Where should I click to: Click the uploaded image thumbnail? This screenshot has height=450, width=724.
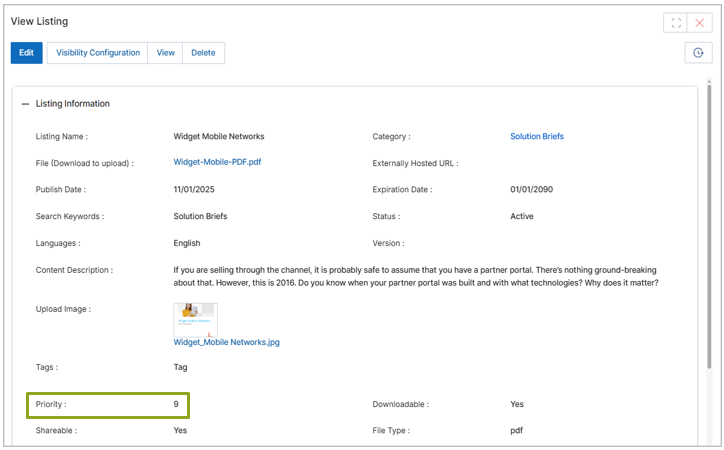click(x=195, y=319)
